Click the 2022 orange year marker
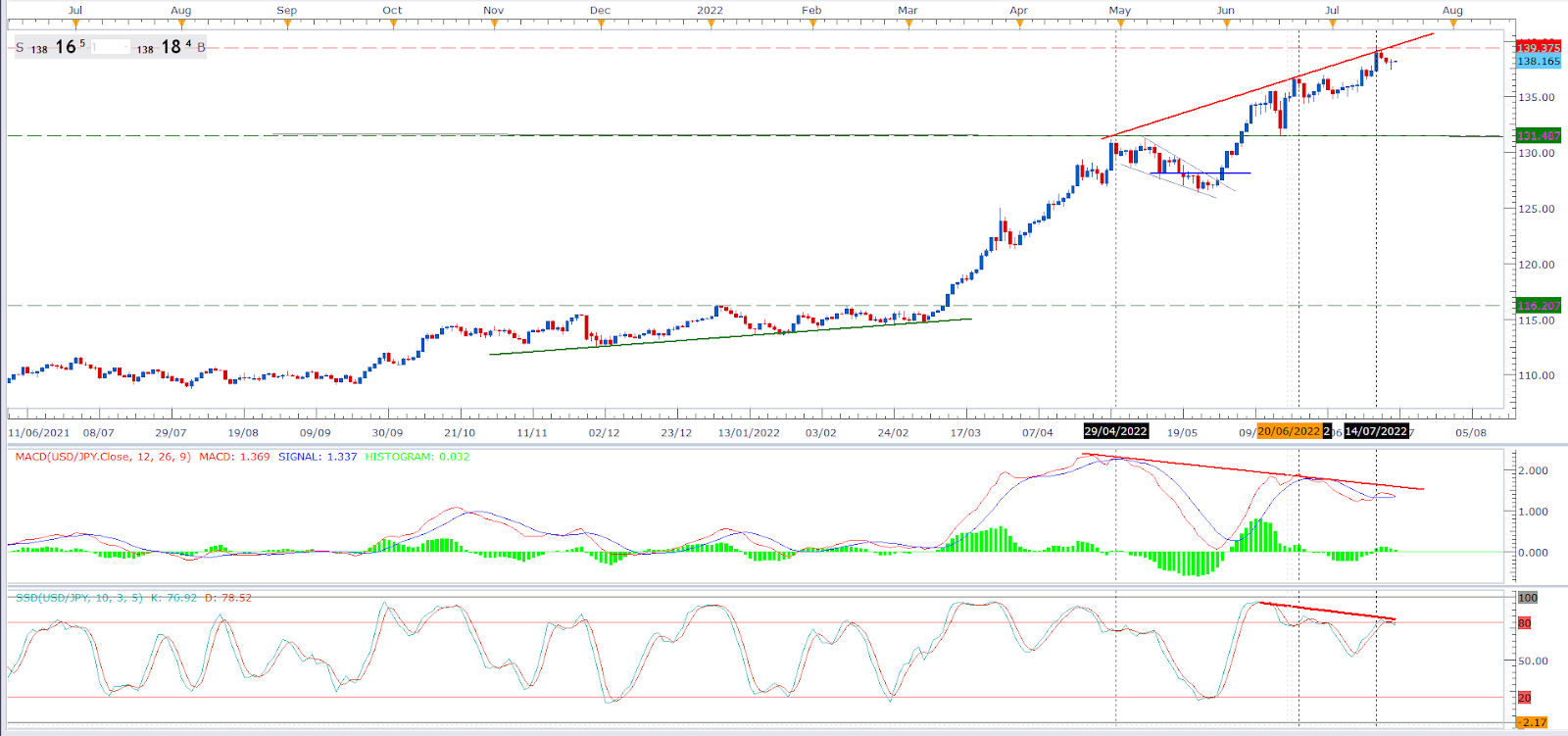Image resolution: width=1568 pixels, height=736 pixels. pos(710,24)
